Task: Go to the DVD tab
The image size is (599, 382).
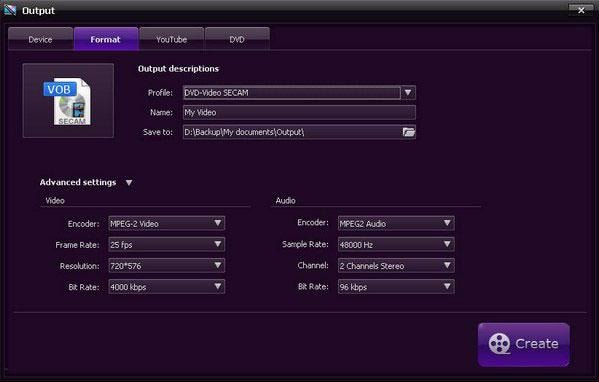Action: pyautogui.click(x=237, y=39)
